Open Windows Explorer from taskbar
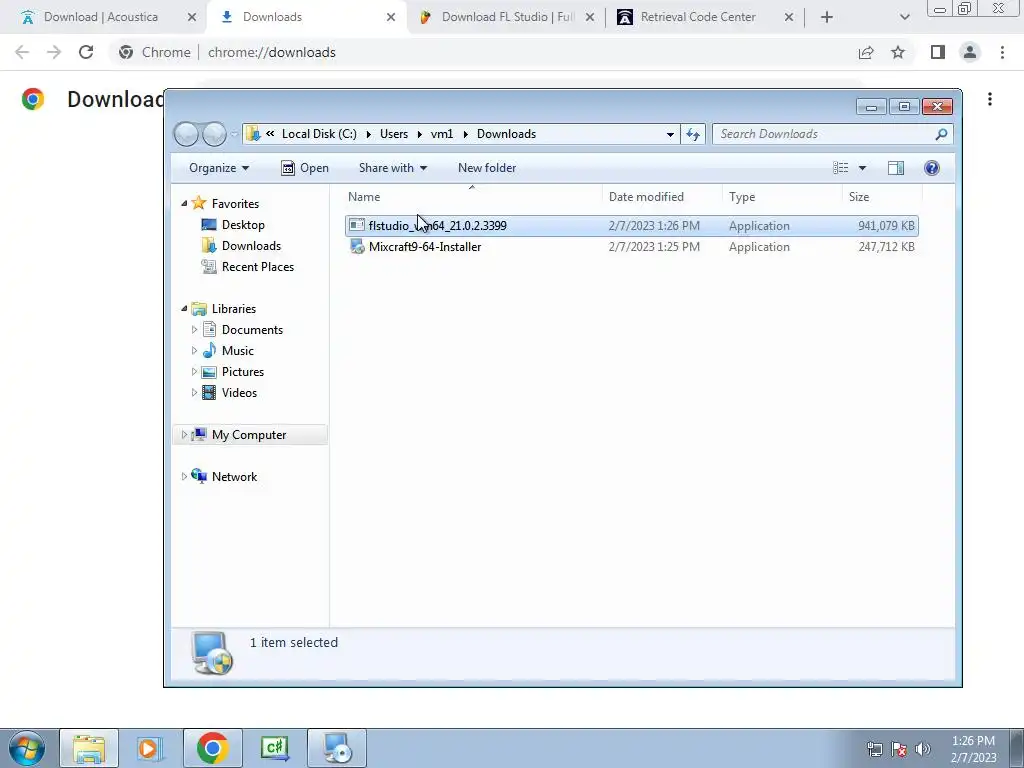Image resolution: width=1024 pixels, height=768 pixels. pos(89,748)
